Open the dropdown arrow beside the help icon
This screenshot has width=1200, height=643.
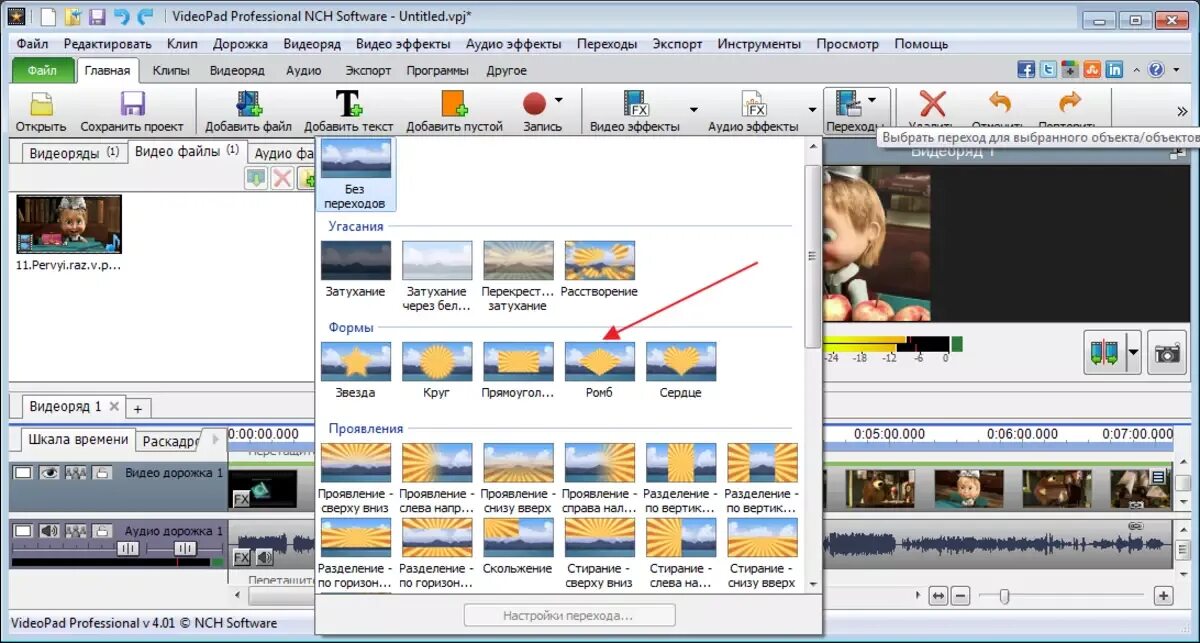point(1174,70)
